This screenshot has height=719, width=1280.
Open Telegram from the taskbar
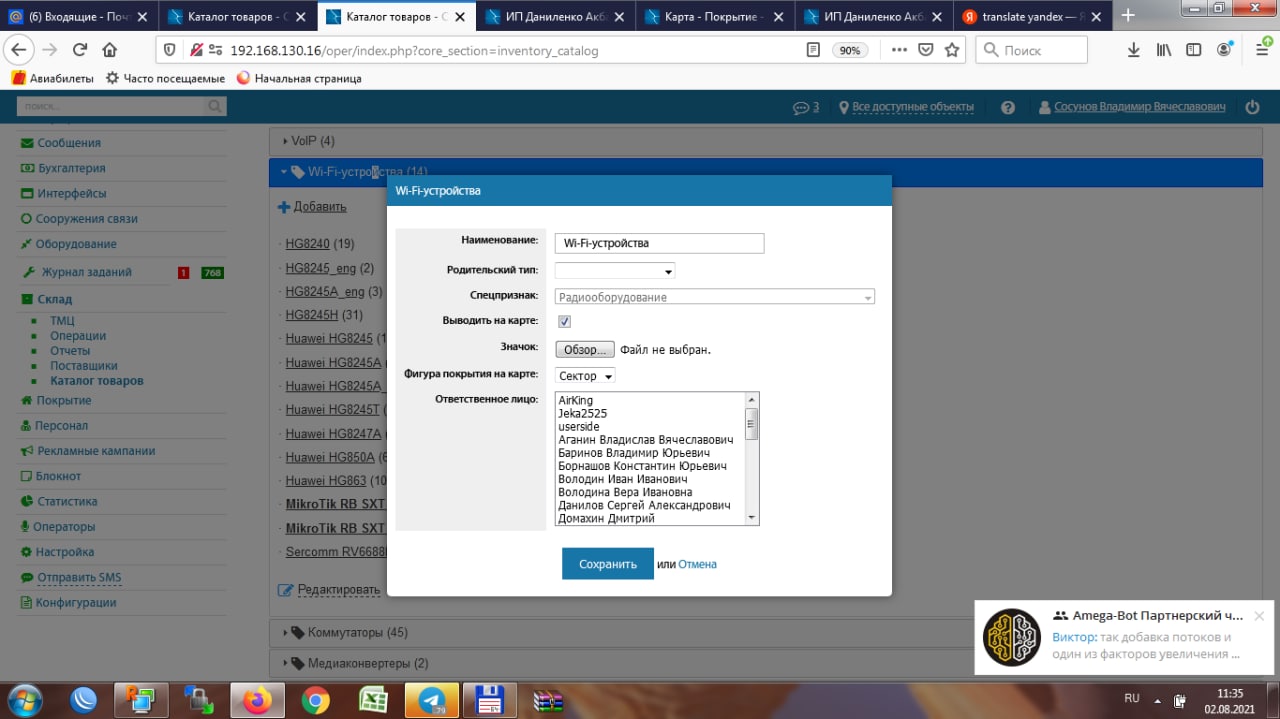click(x=432, y=700)
